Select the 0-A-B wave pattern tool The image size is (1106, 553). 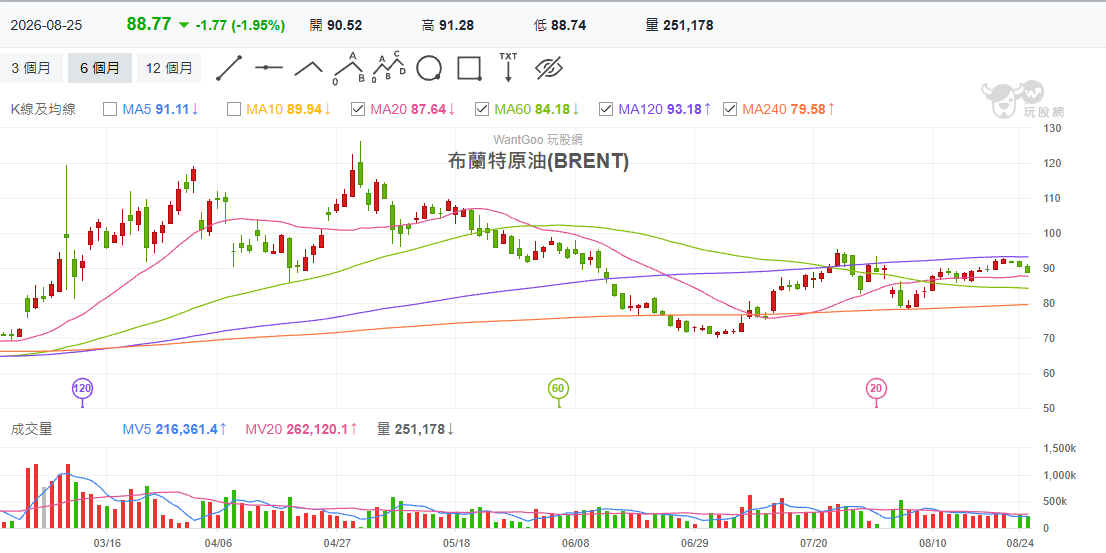348,67
